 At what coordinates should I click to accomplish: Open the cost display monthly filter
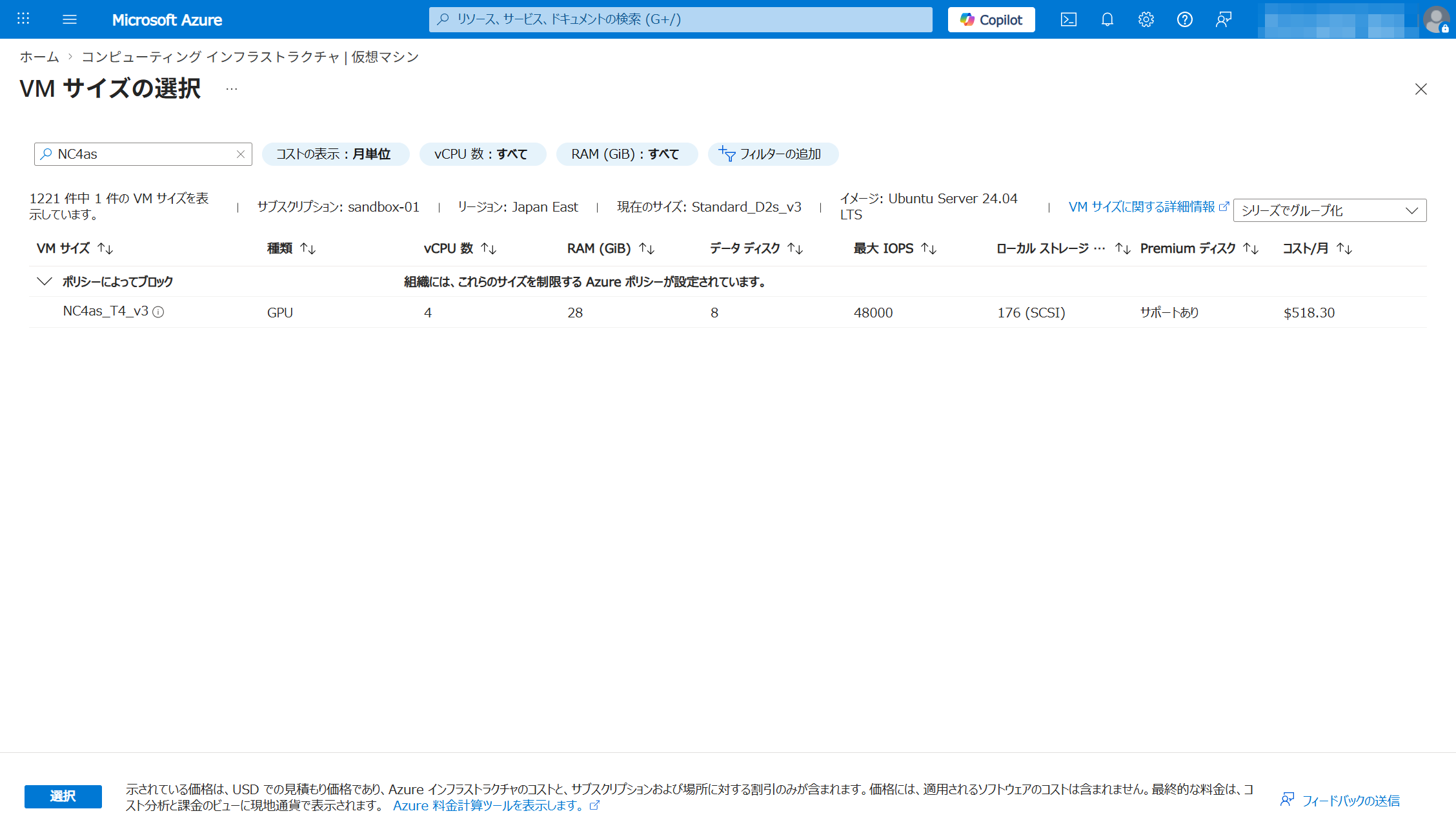coord(334,154)
